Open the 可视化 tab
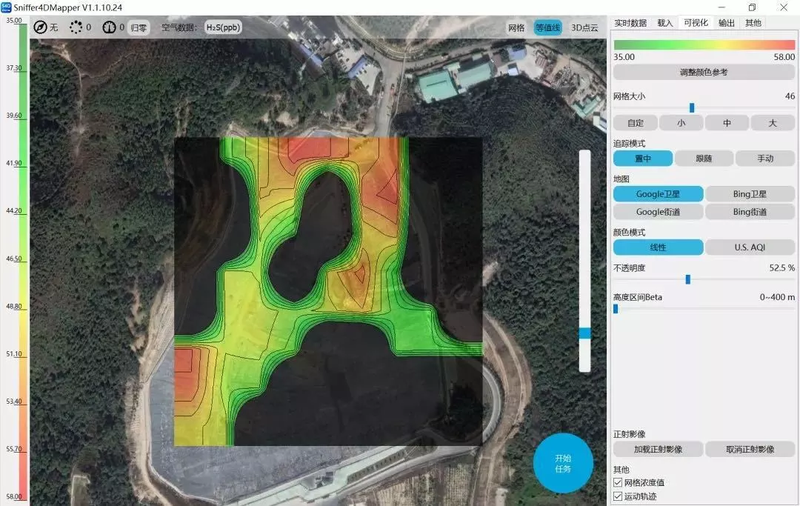Screen dimensions: 800x506 click(x=696, y=23)
